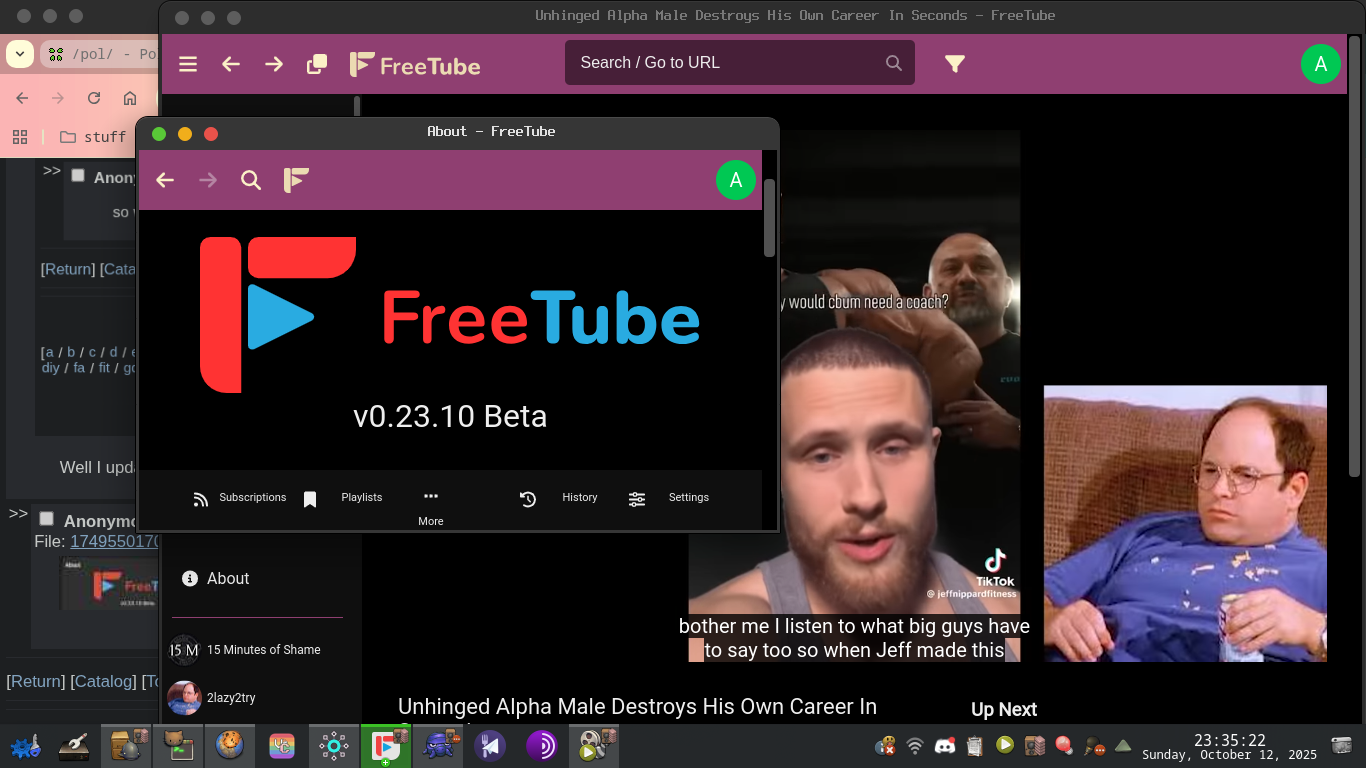
Task: Click the video player showing the TikTok clip
Action: pos(854,395)
